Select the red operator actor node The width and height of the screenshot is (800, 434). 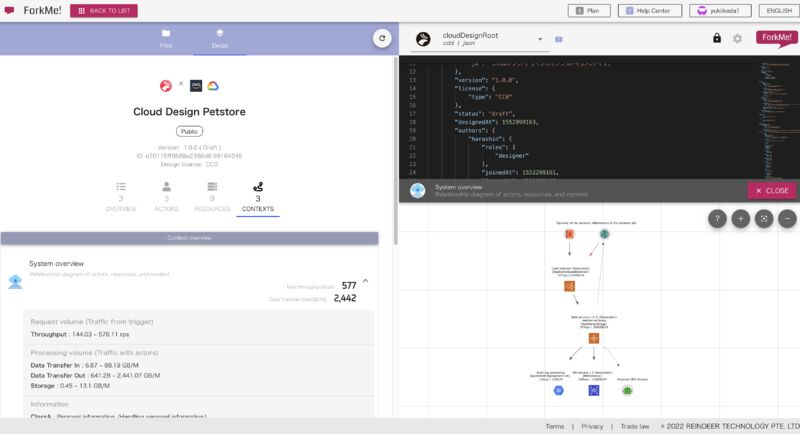click(569, 234)
